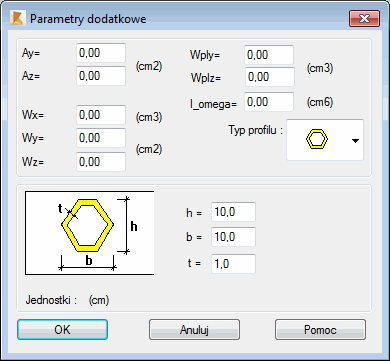Select the Az input field
This screenshot has width=390, height=361.
(x=101, y=76)
